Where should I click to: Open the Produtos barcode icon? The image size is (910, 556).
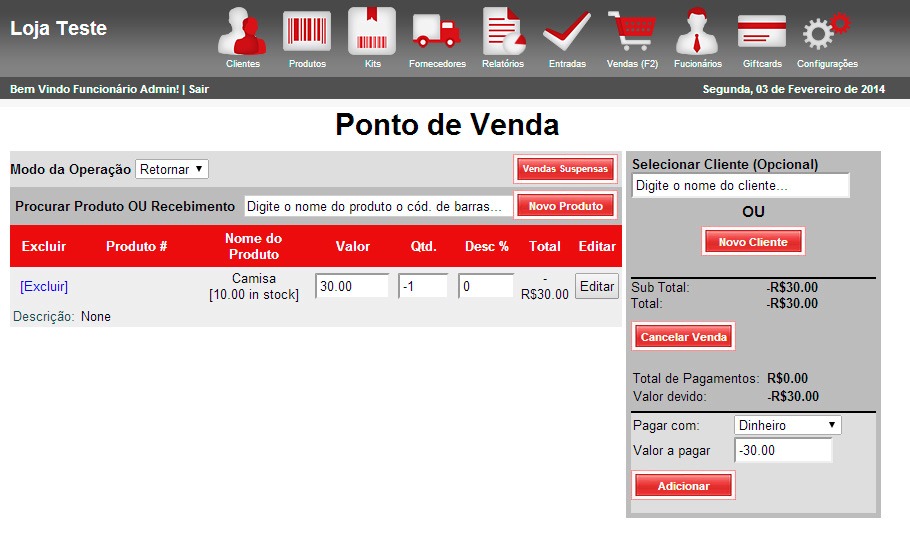point(307,32)
